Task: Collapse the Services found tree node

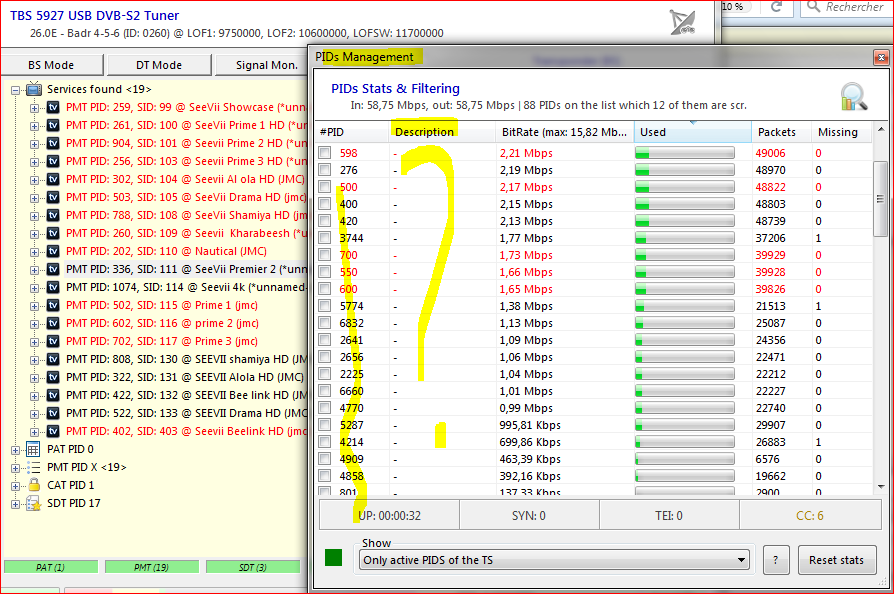Action: [16, 90]
